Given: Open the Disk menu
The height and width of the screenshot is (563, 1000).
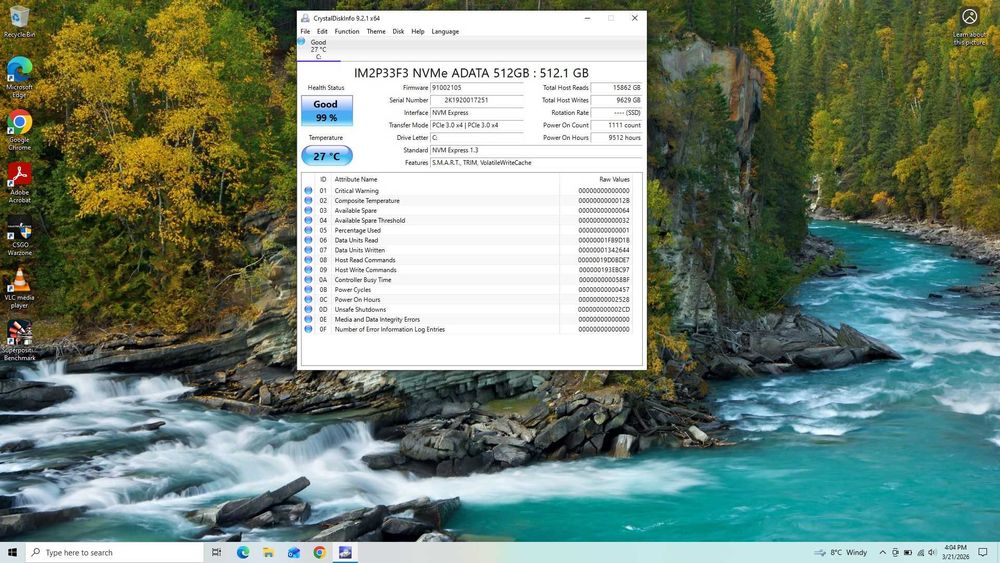Looking at the screenshot, I should (x=398, y=31).
